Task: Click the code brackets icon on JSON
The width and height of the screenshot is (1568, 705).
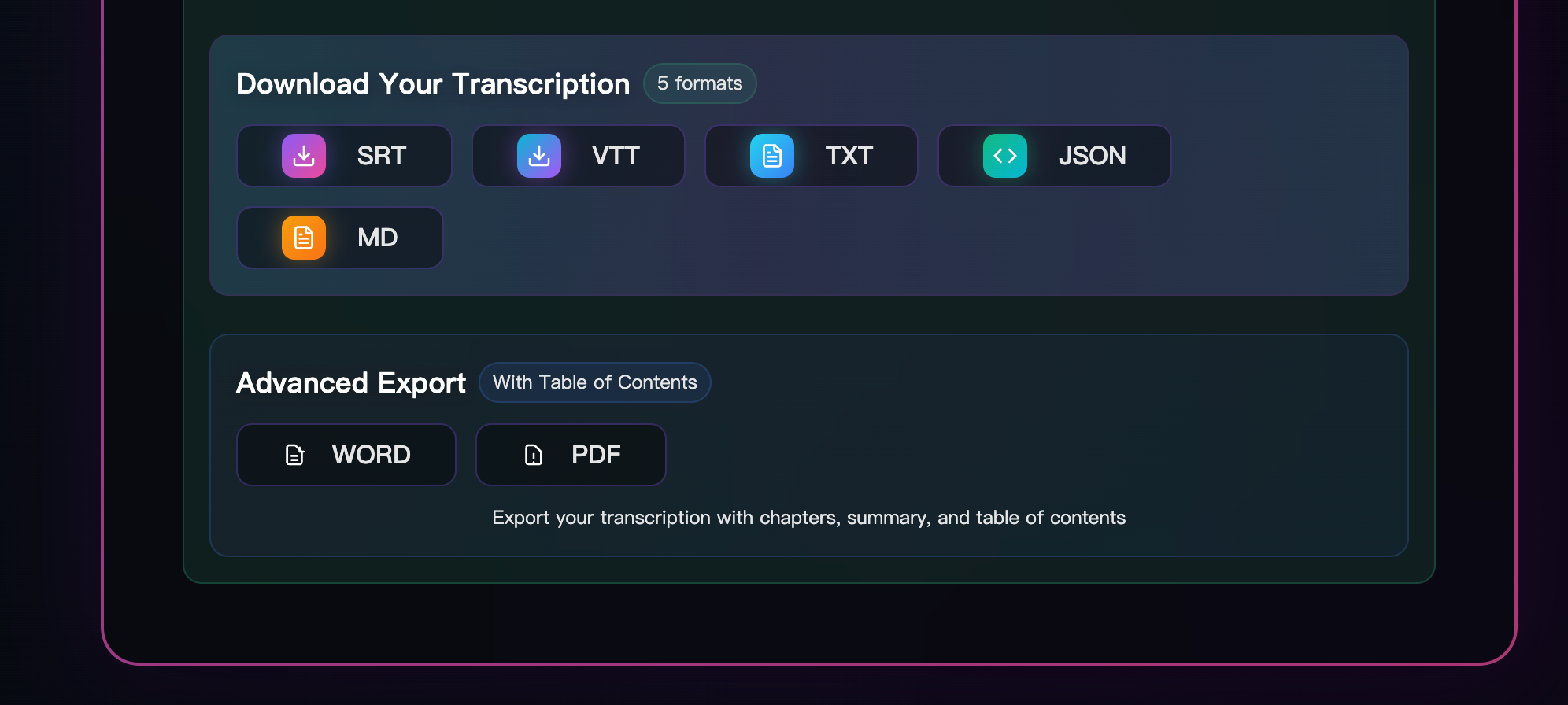Action: tap(1006, 155)
